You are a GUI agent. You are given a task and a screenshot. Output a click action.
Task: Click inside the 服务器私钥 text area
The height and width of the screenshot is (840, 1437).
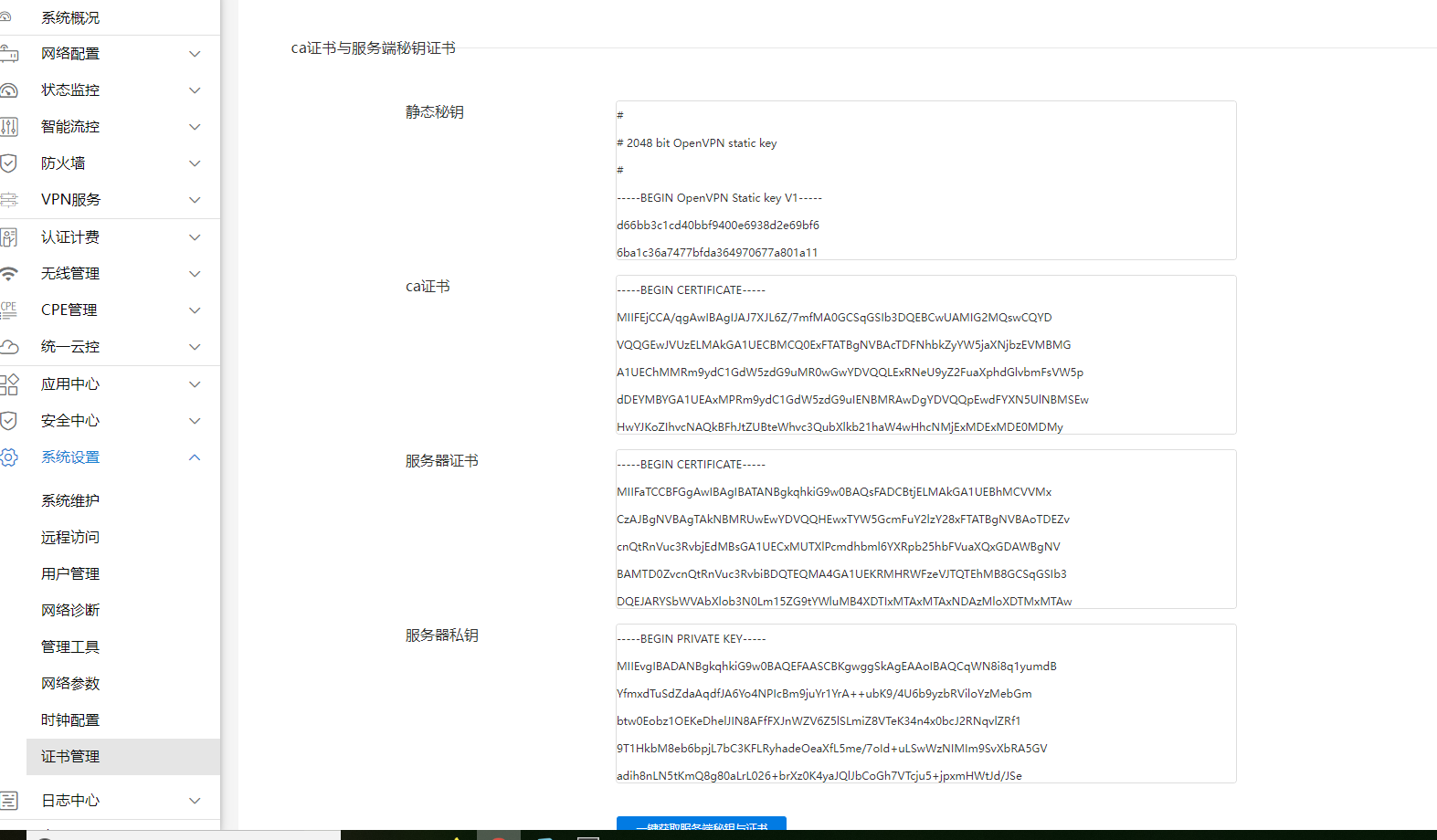pos(925,703)
